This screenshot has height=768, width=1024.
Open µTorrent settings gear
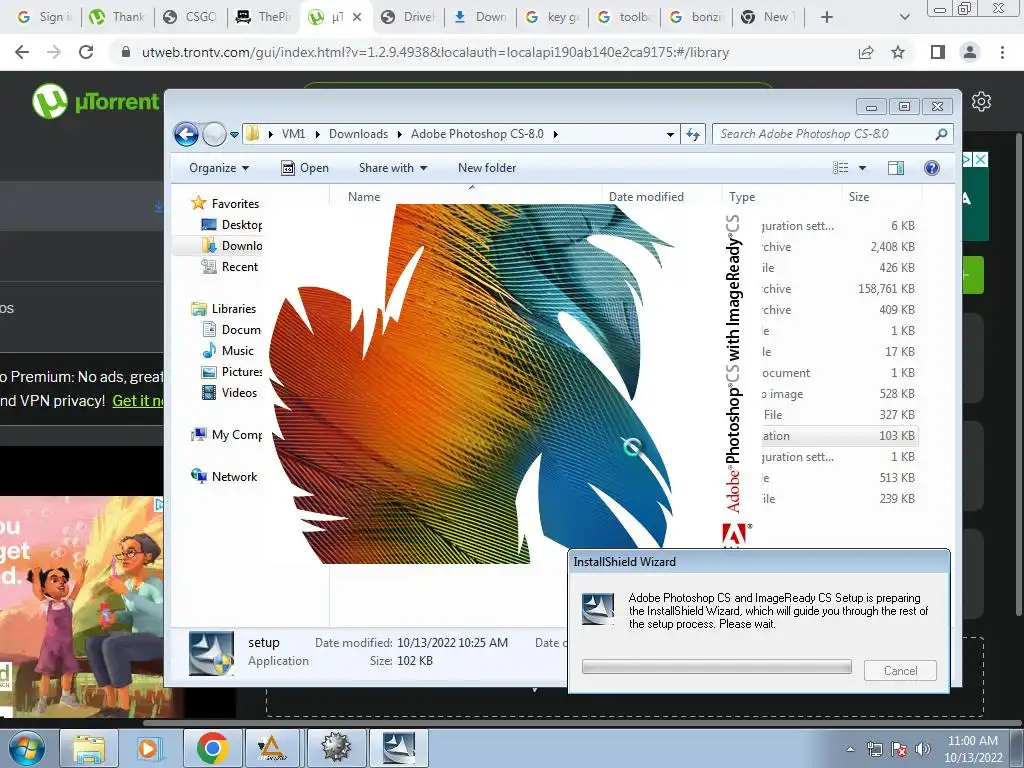click(x=981, y=101)
